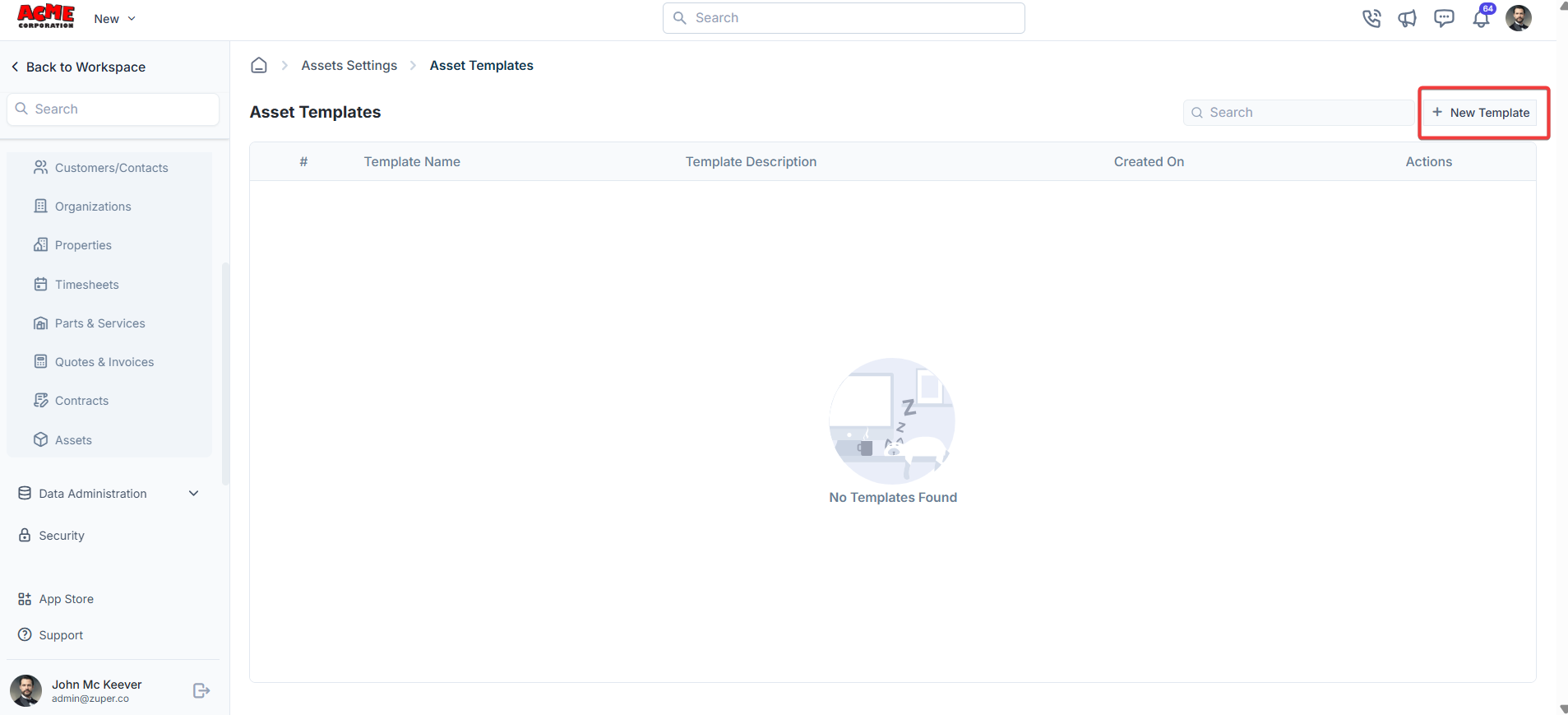The height and width of the screenshot is (715, 1568).
Task: Focus the sidebar Search field
Action: tap(113, 109)
